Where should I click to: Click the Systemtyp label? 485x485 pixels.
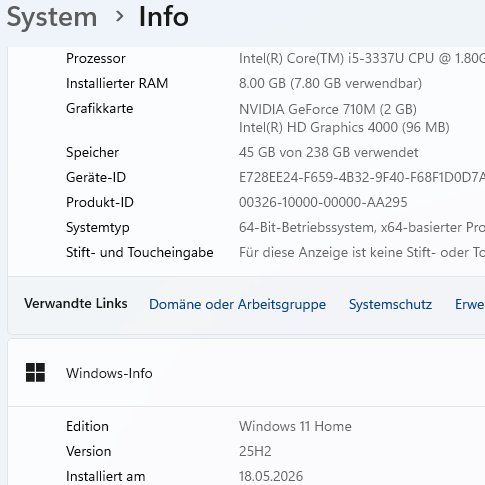pyautogui.click(x=98, y=228)
